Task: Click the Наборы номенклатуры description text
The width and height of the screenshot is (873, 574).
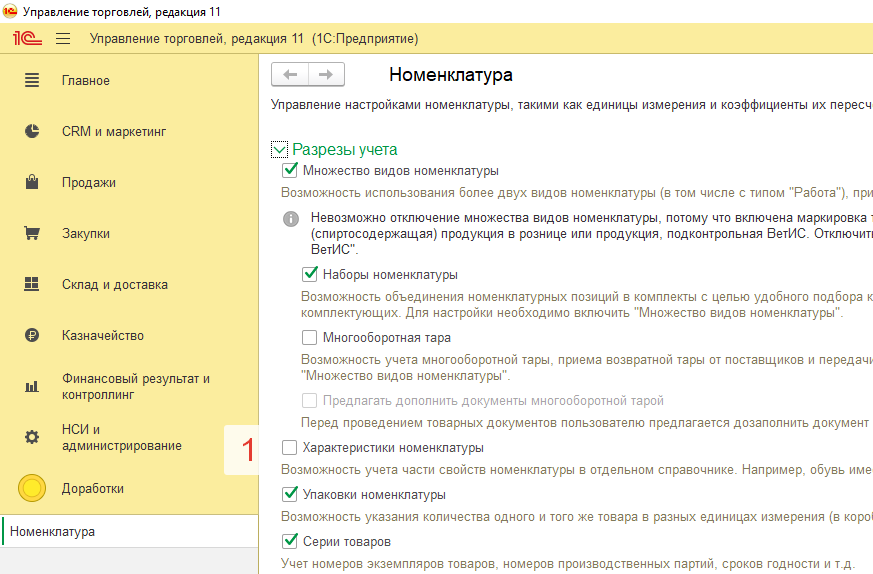Action: (587, 305)
